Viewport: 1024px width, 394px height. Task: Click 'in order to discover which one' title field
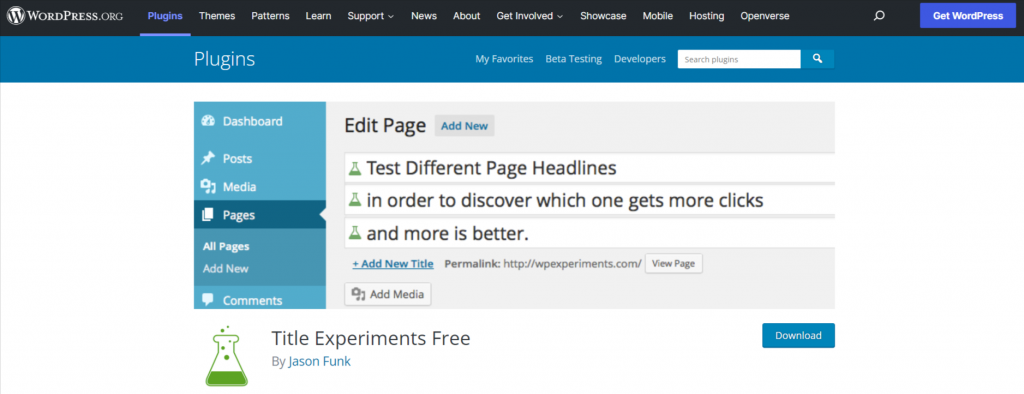590,199
